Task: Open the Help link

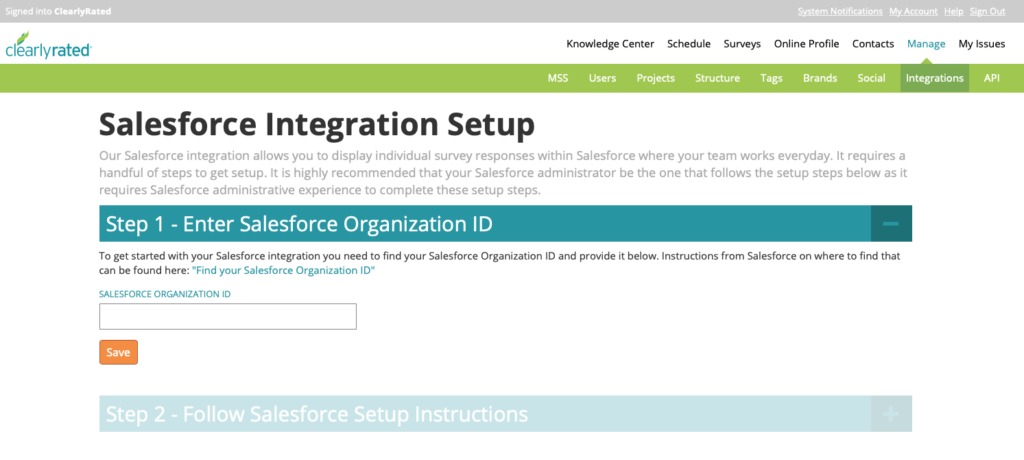Action: (953, 12)
